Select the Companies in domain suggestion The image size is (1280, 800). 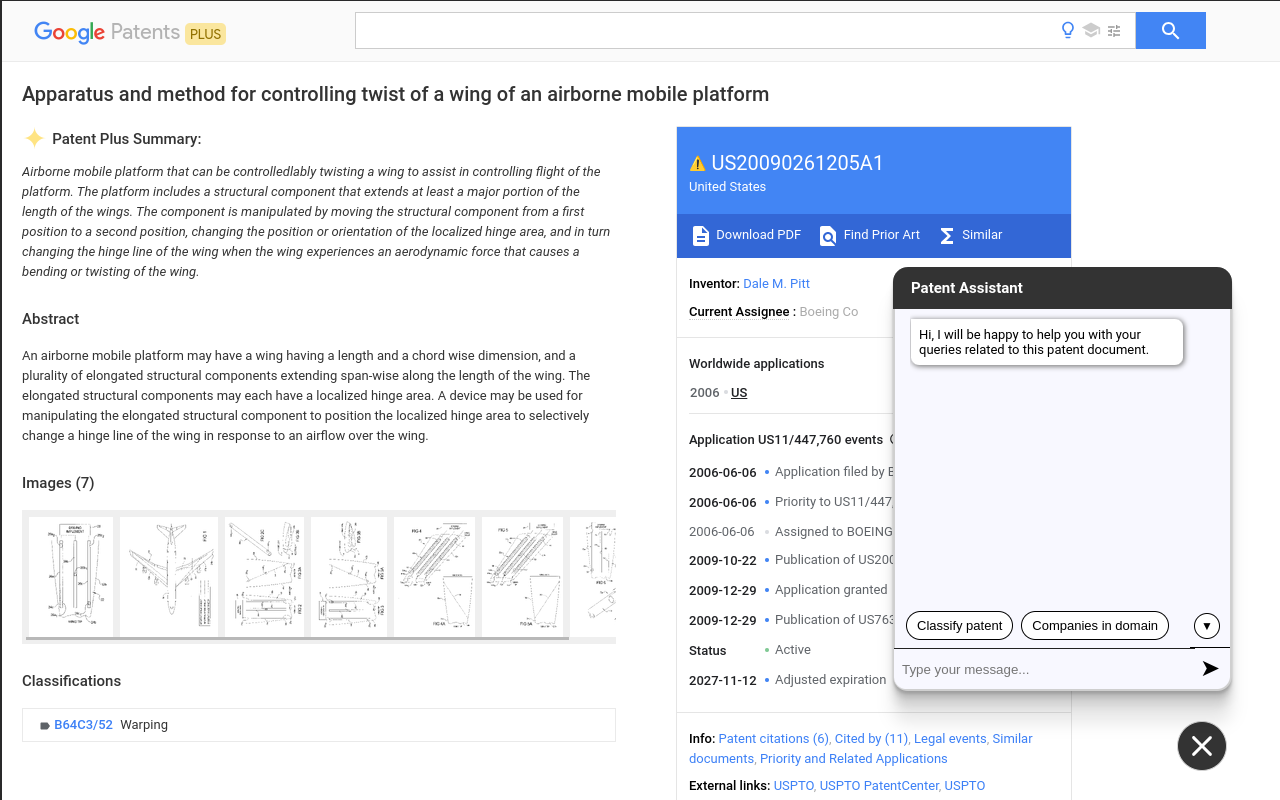click(1094, 626)
